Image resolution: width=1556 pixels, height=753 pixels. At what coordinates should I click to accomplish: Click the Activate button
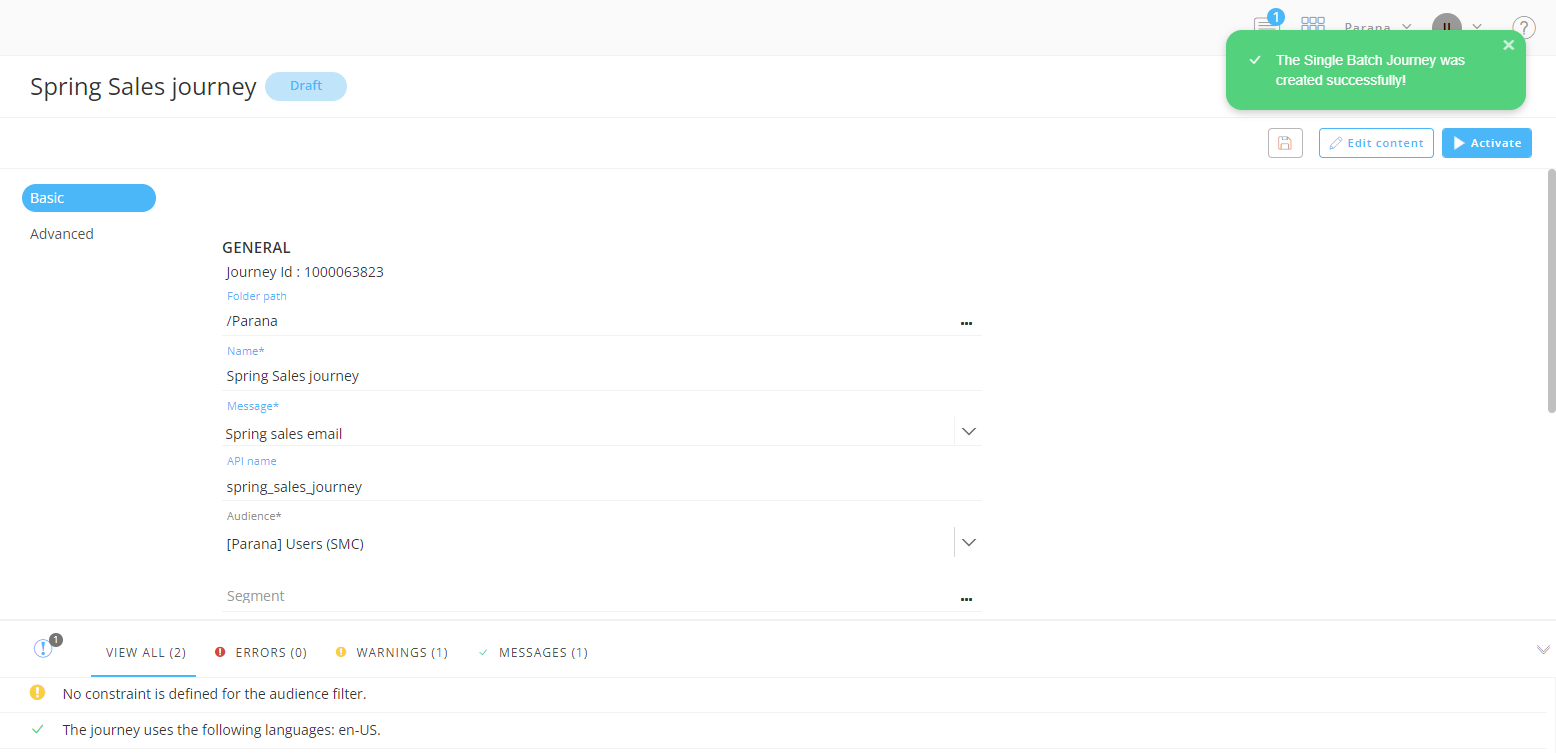tap(1486, 143)
